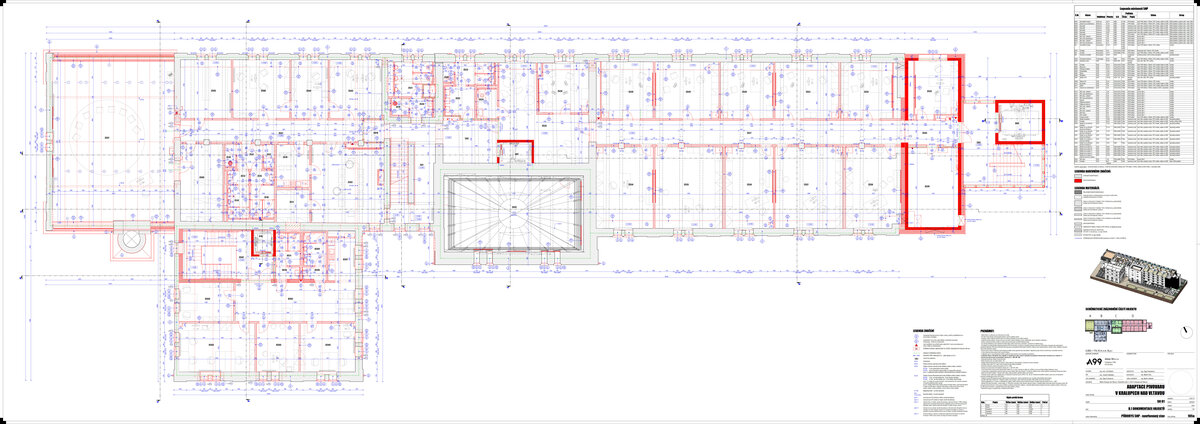Click the A99 studio logo in title block
The image size is (1200, 424).
[1094, 362]
